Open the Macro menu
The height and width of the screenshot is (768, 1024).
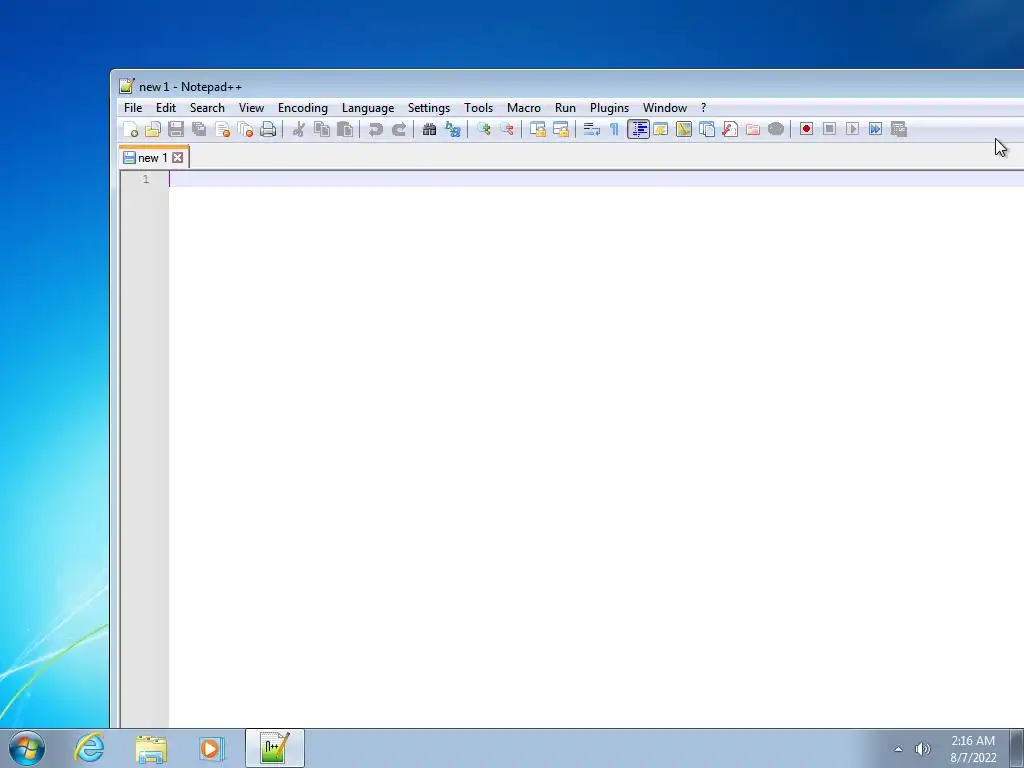524,108
